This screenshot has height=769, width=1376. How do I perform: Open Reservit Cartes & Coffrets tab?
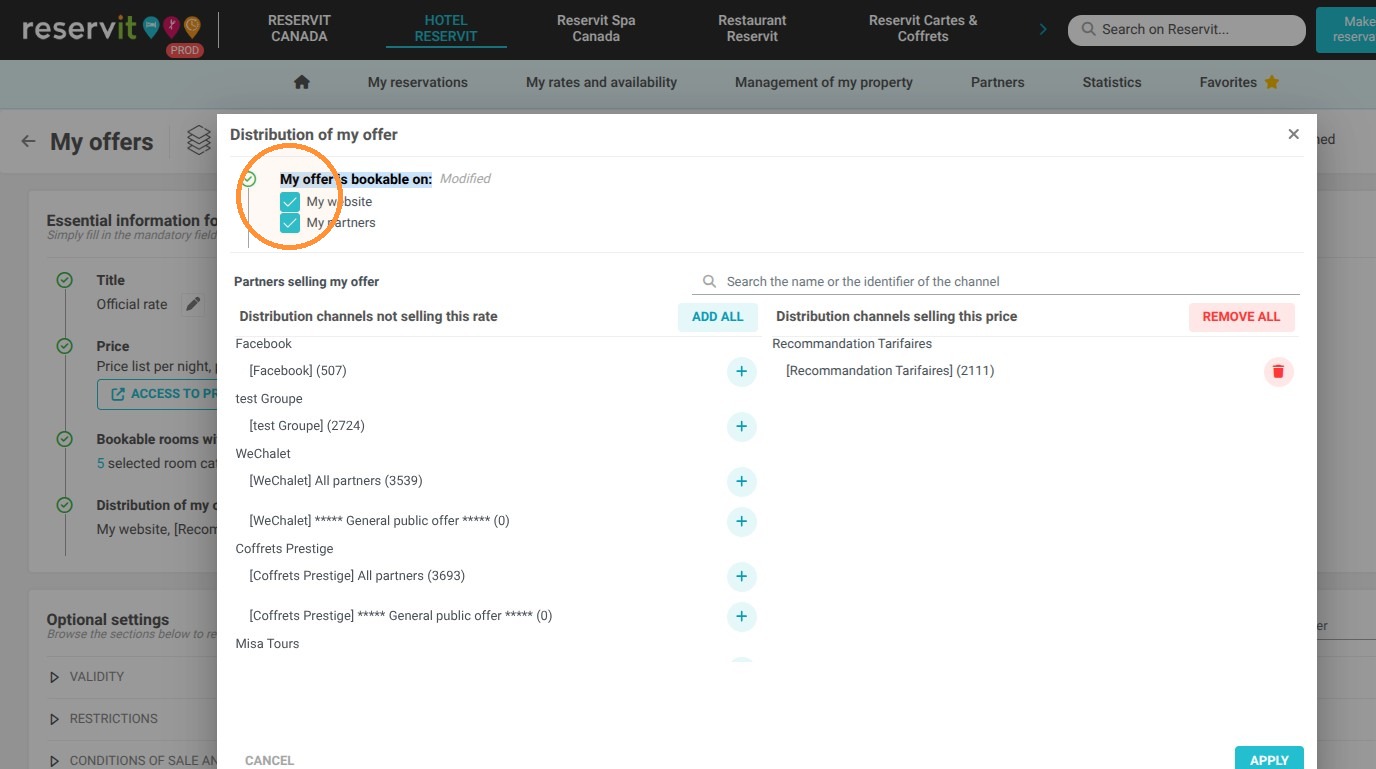coord(923,28)
